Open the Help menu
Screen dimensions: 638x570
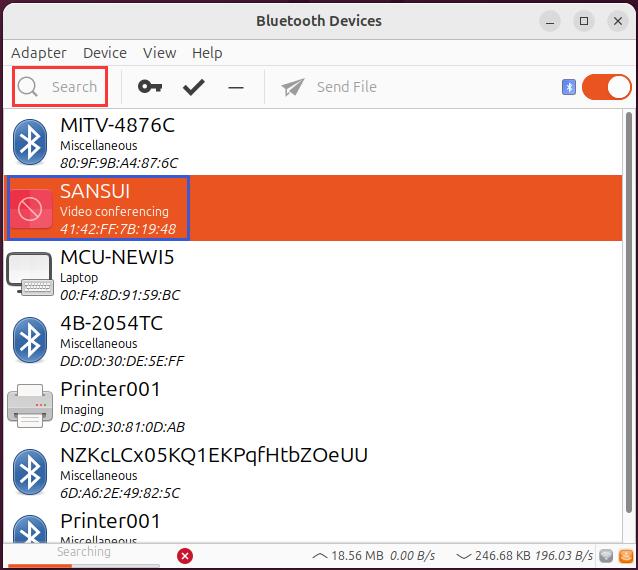point(207,53)
